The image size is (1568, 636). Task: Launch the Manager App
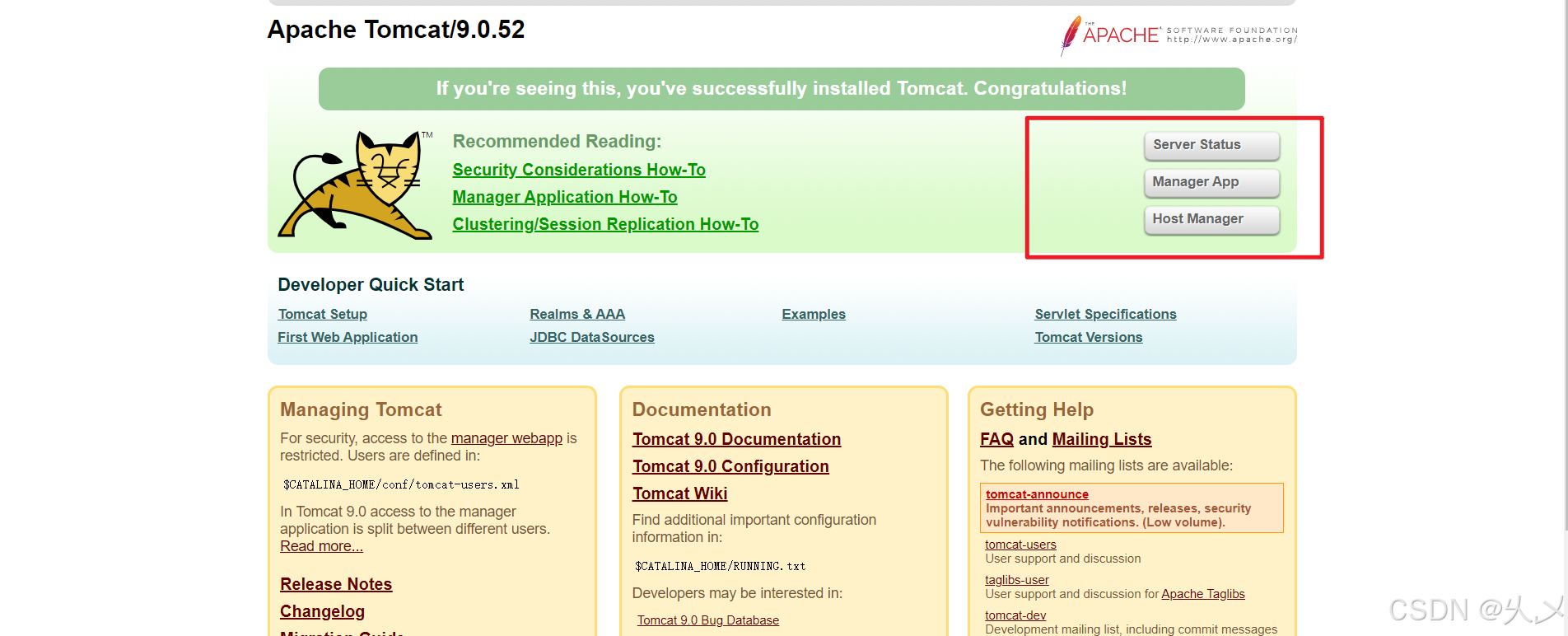click(1211, 182)
